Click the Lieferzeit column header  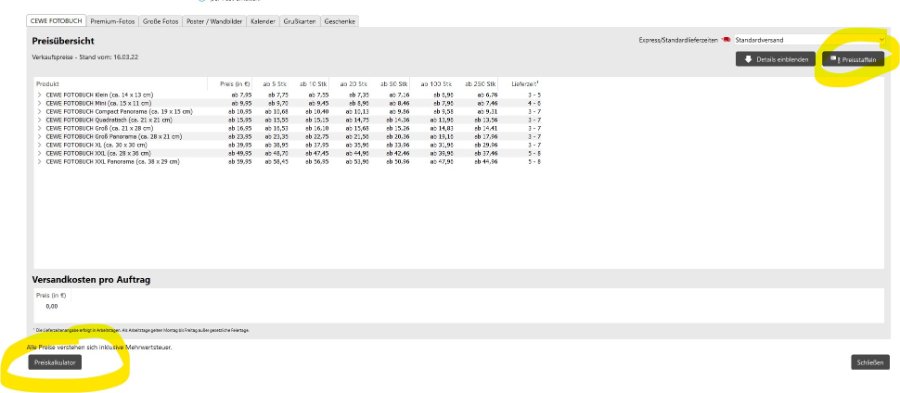pos(525,84)
